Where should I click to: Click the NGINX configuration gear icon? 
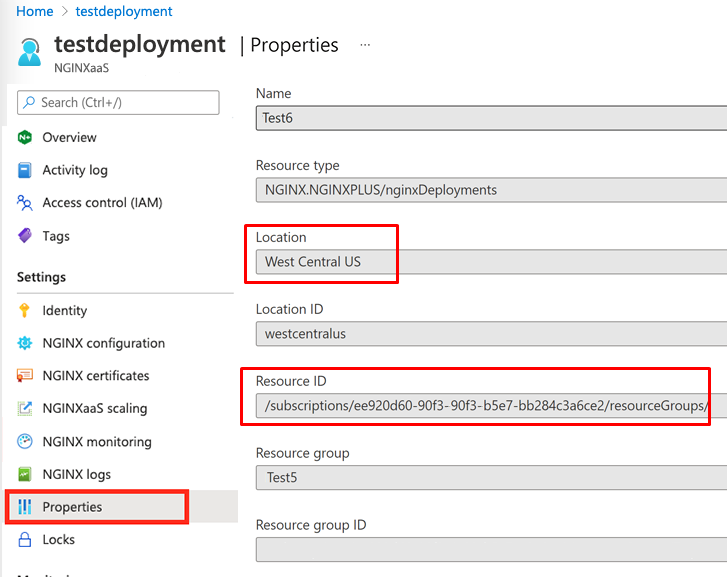point(25,343)
